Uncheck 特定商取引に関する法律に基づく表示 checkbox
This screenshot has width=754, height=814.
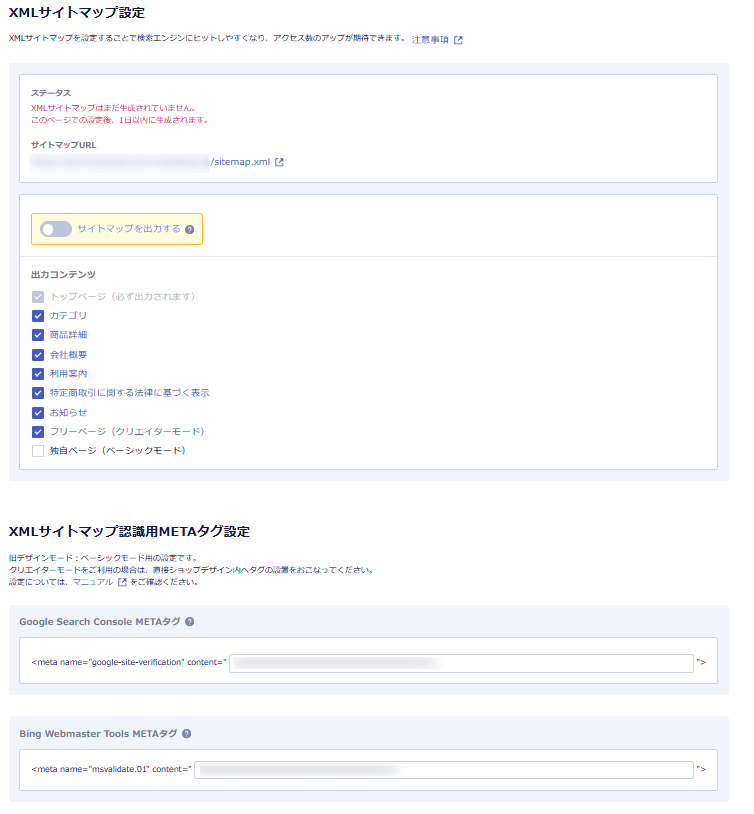[x=38, y=393]
